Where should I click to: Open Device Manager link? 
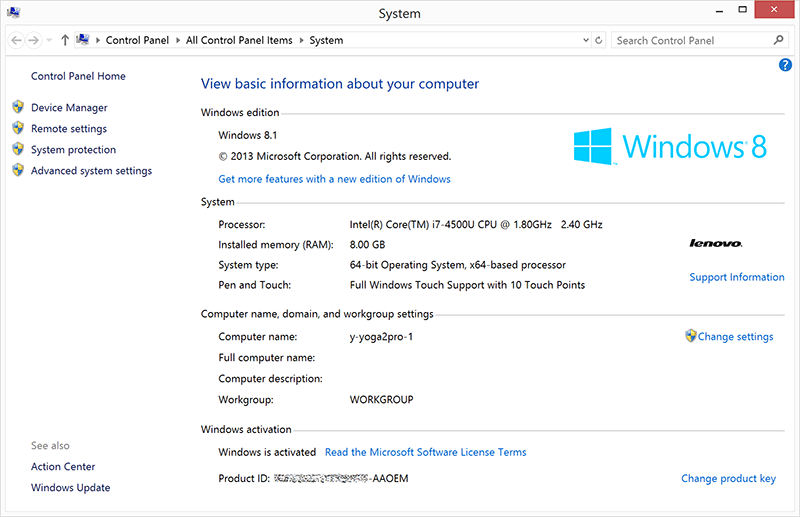point(69,108)
